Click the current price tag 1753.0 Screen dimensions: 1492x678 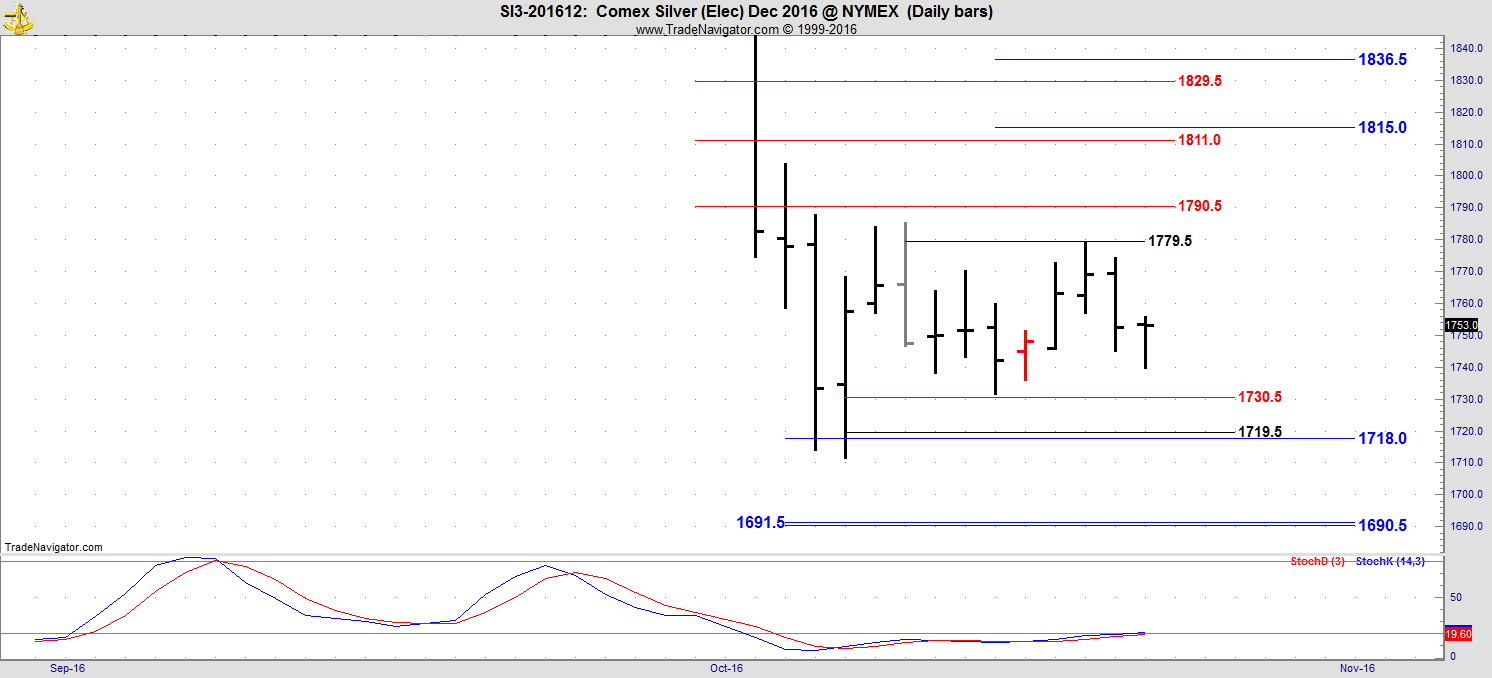coord(1461,325)
